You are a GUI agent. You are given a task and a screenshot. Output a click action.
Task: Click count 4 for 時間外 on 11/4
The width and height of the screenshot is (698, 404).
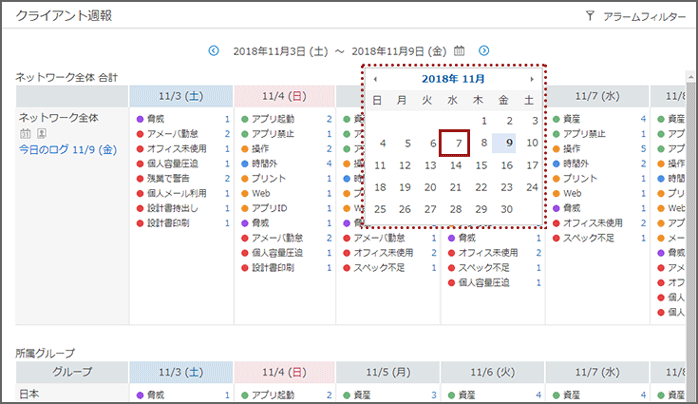point(329,164)
